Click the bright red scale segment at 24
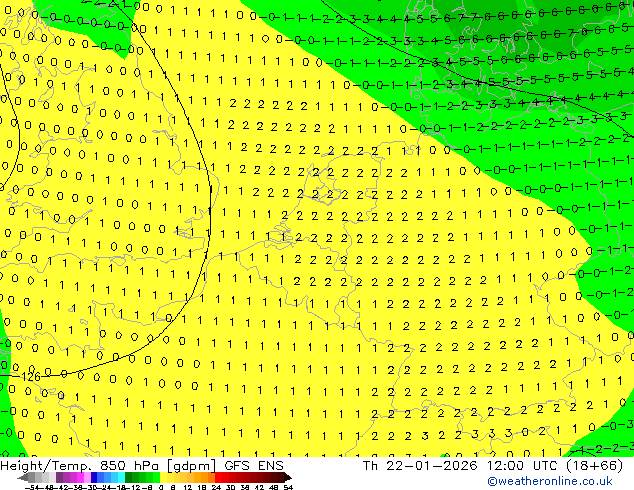 tap(218, 478)
